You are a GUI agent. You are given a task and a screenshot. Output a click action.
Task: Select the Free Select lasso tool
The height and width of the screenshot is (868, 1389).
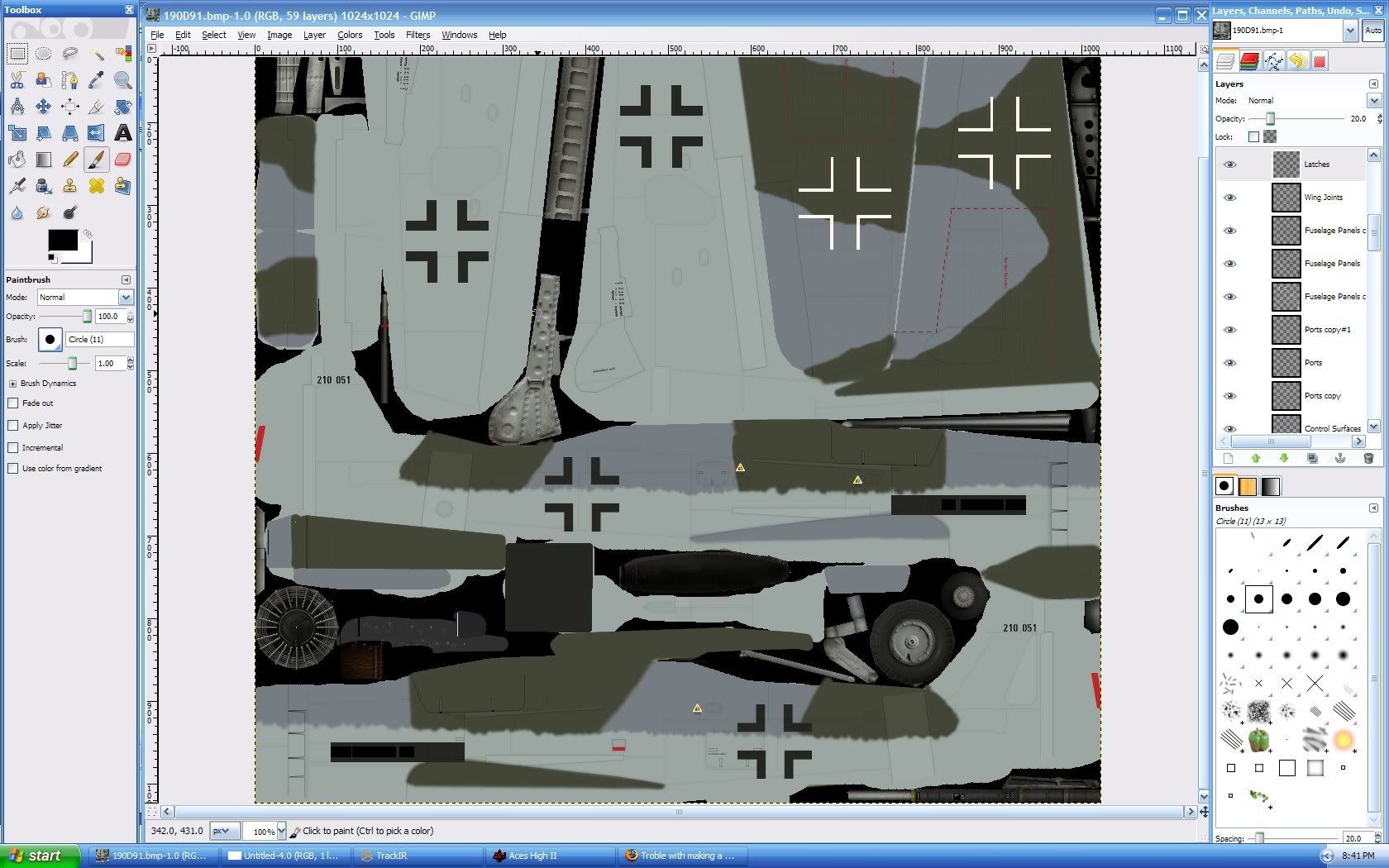[70, 54]
